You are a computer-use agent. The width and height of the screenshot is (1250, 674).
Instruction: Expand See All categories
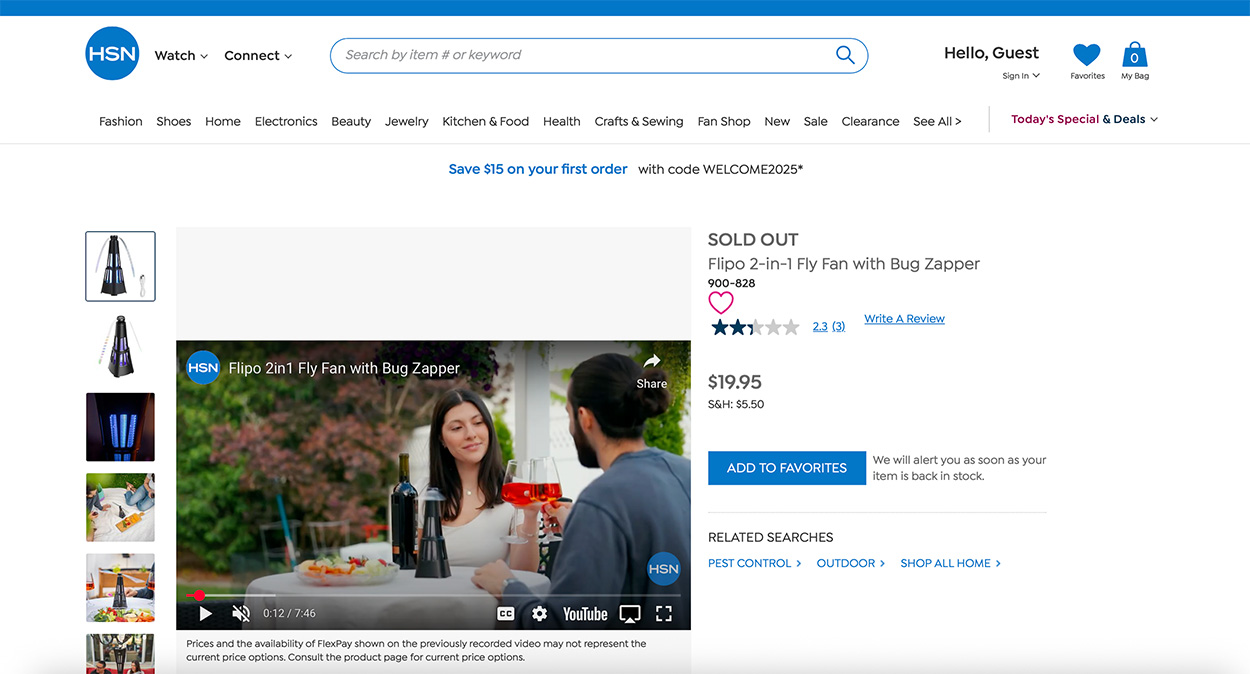coord(937,121)
